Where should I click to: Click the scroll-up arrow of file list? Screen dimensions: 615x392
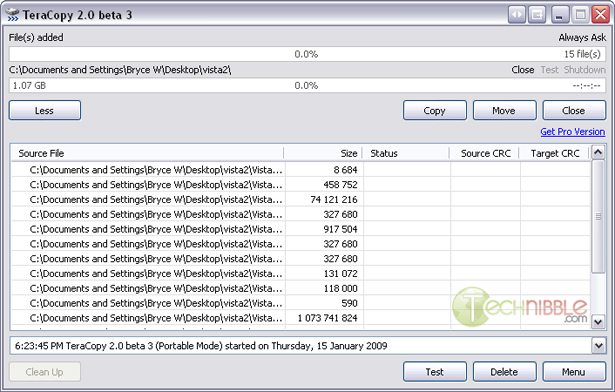pyautogui.click(x=598, y=152)
